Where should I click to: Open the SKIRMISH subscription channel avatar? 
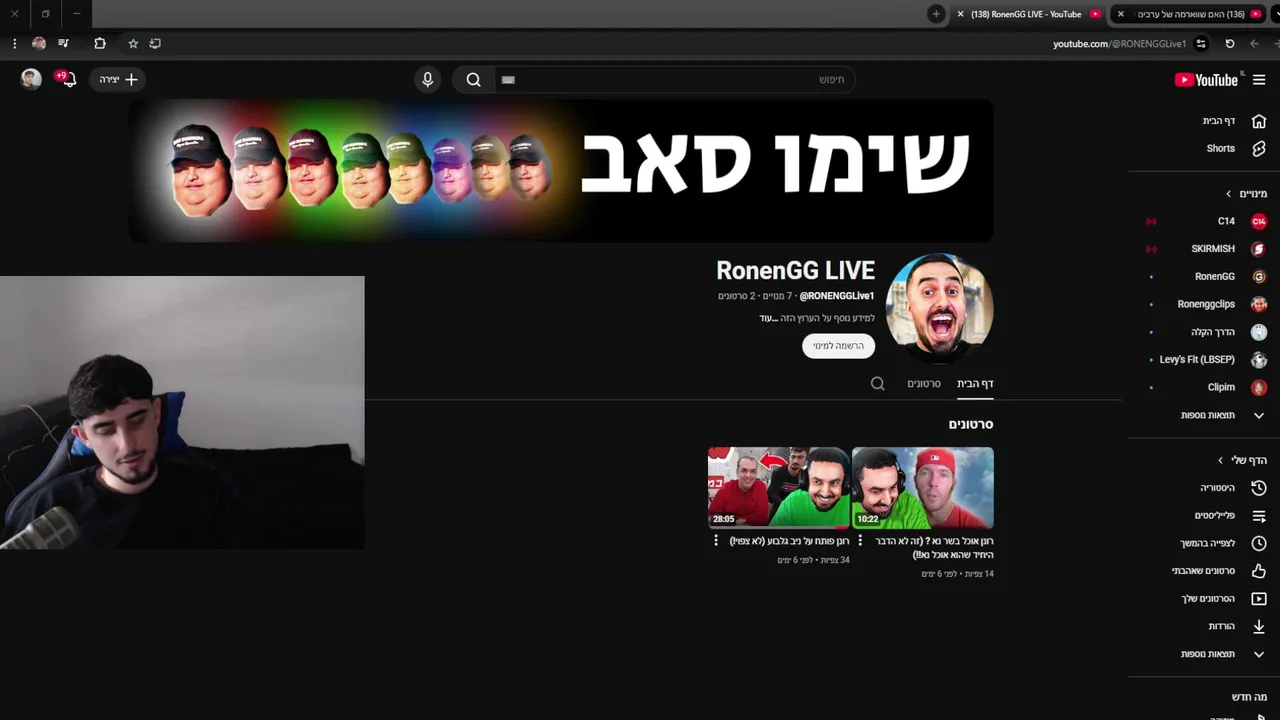coord(1259,249)
